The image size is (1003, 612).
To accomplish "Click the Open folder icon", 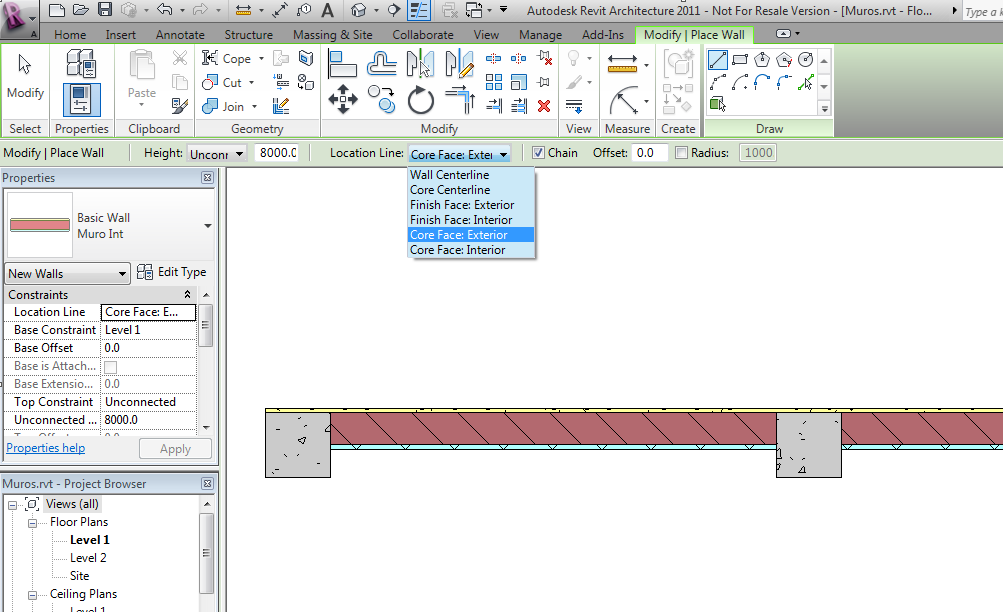I will [x=81, y=10].
